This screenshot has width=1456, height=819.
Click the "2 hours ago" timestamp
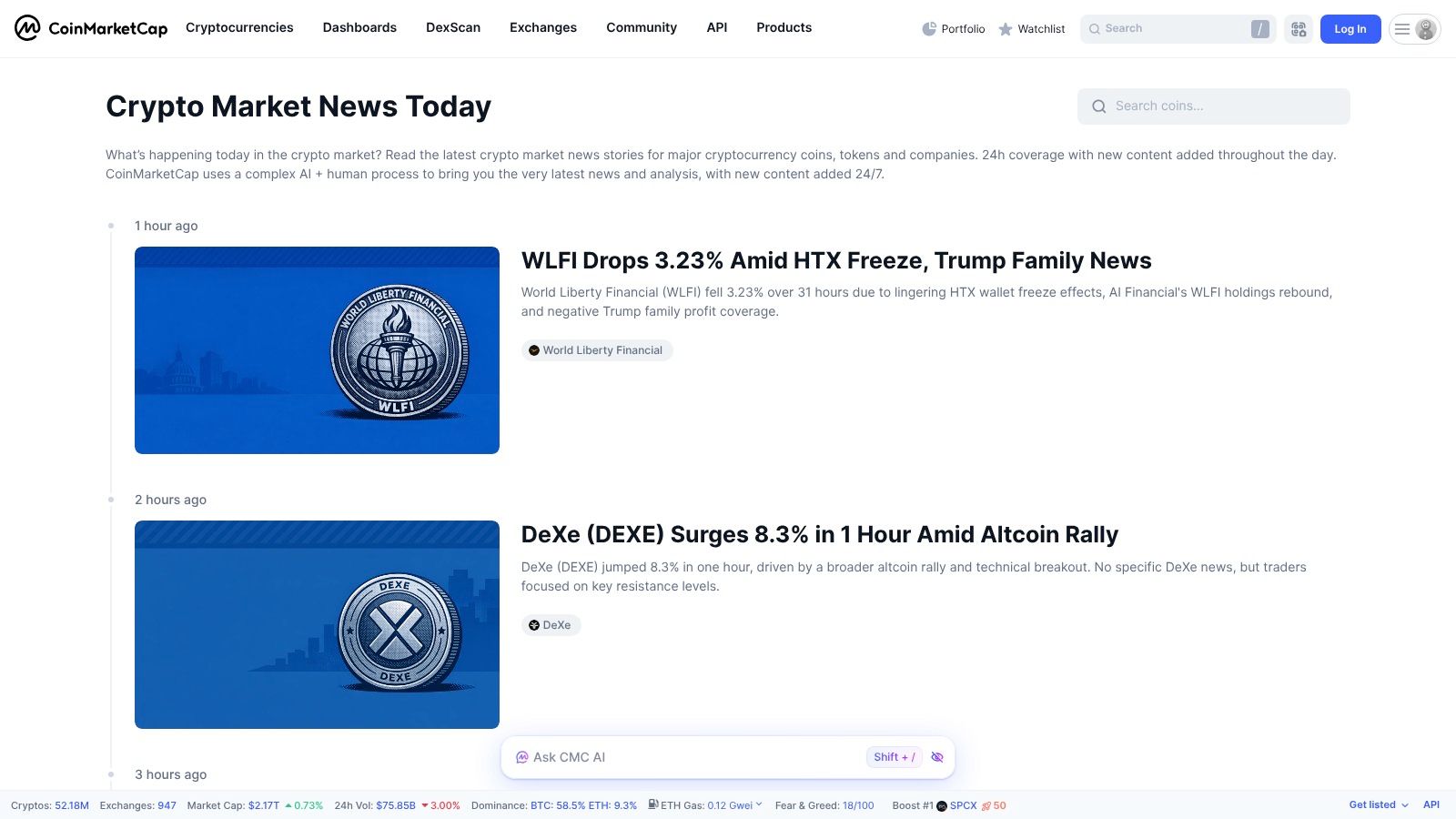pyautogui.click(x=171, y=500)
